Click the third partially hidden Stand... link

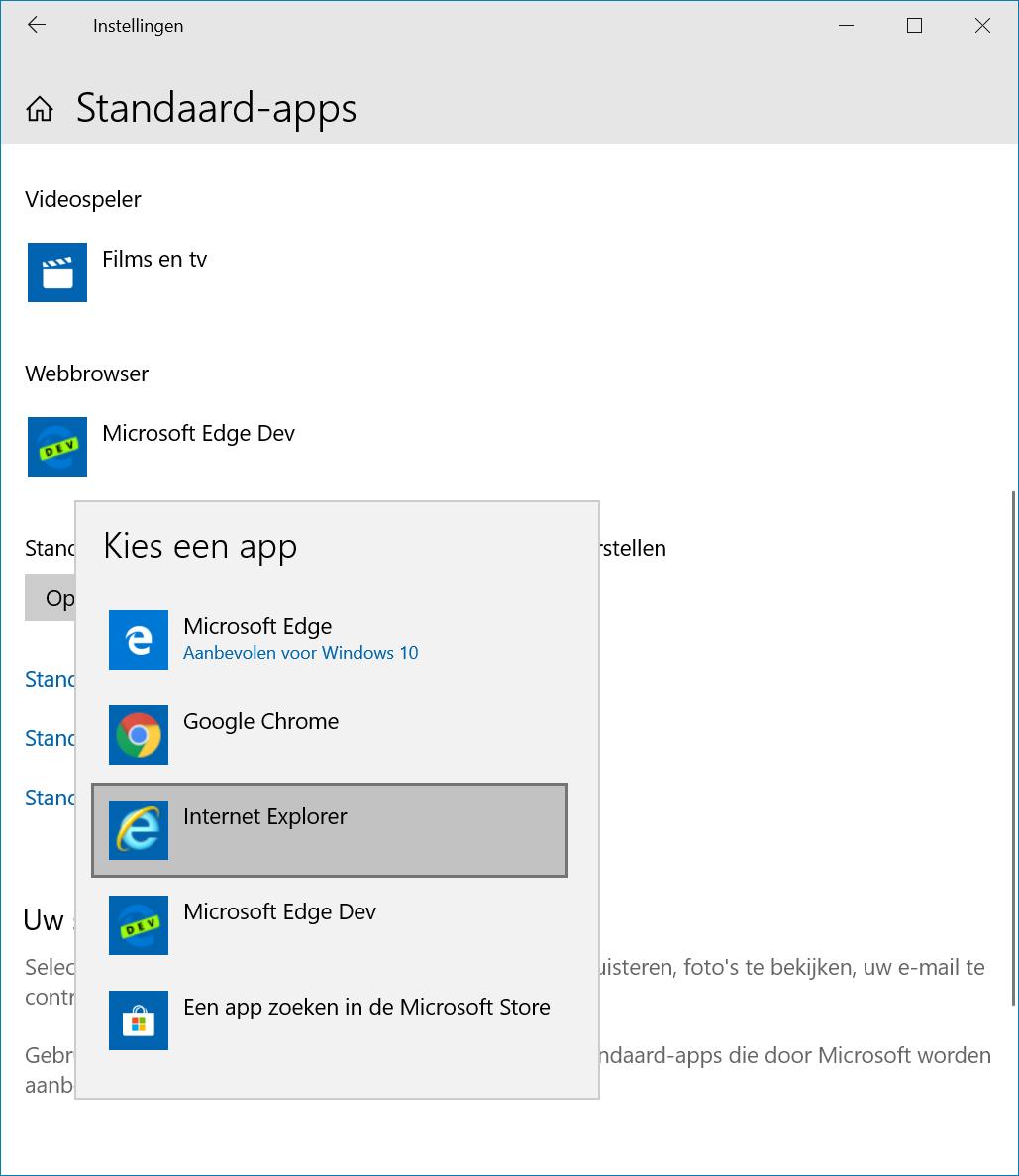51,799
